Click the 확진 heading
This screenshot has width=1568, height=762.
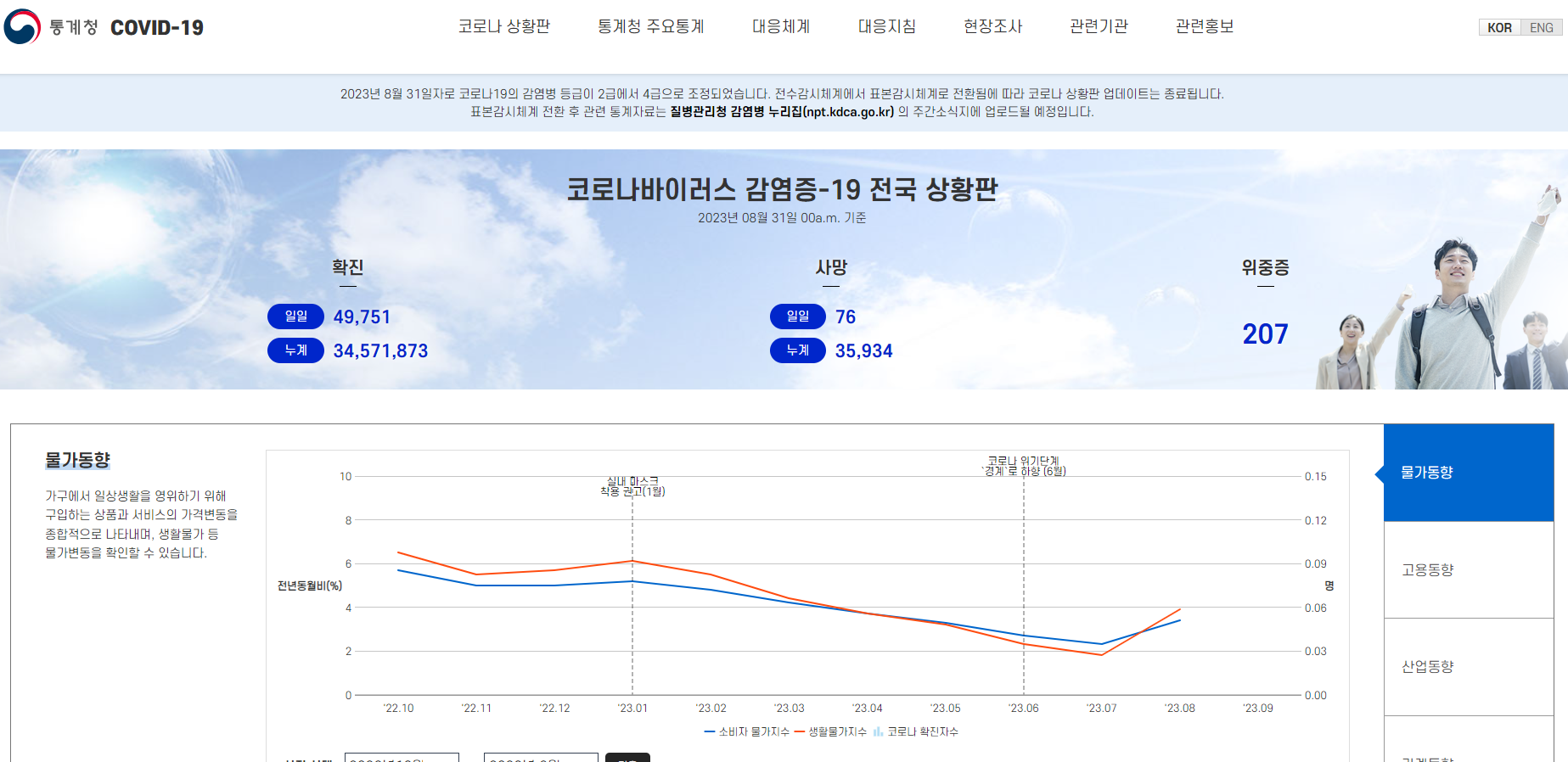(x=348, y=267)
